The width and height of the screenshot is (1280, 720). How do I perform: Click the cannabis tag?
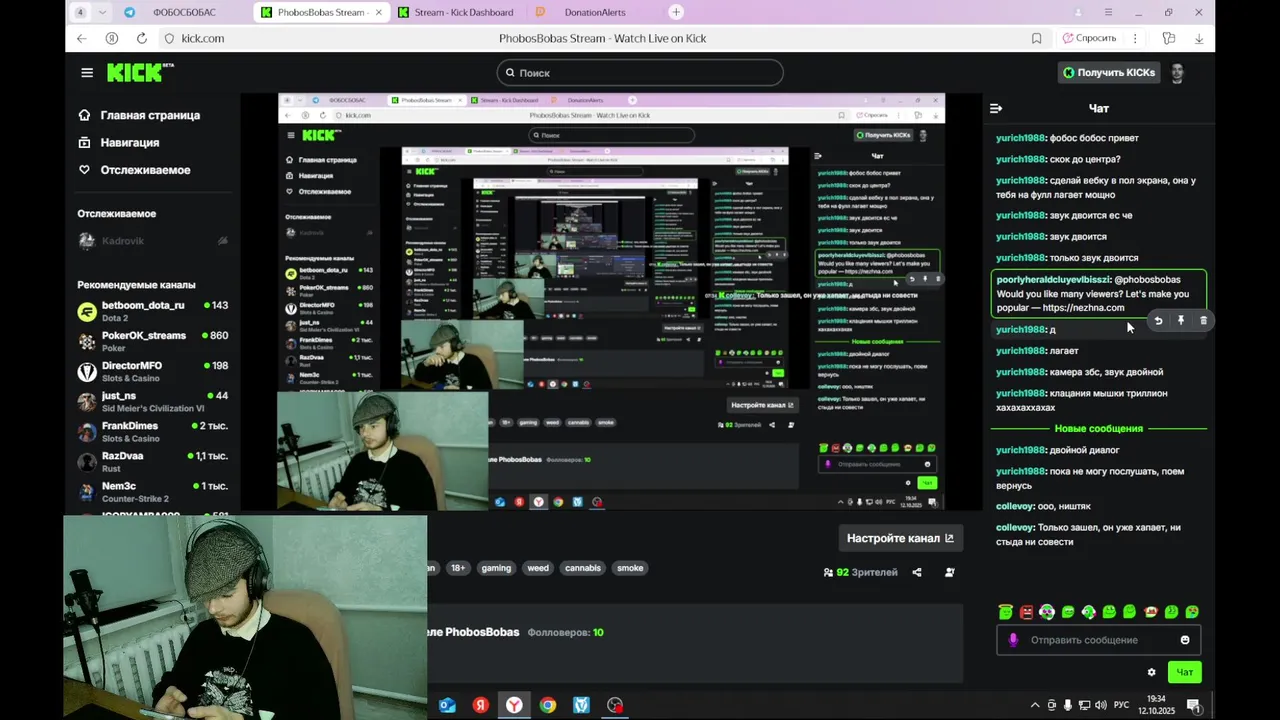click(x=583, y=568)
